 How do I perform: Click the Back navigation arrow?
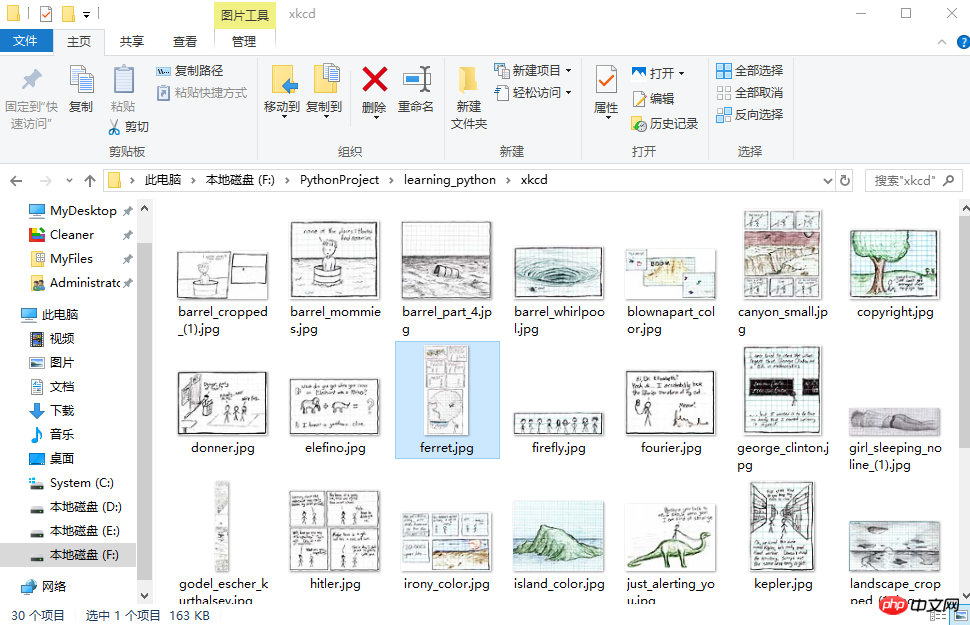tap(17, 181)
